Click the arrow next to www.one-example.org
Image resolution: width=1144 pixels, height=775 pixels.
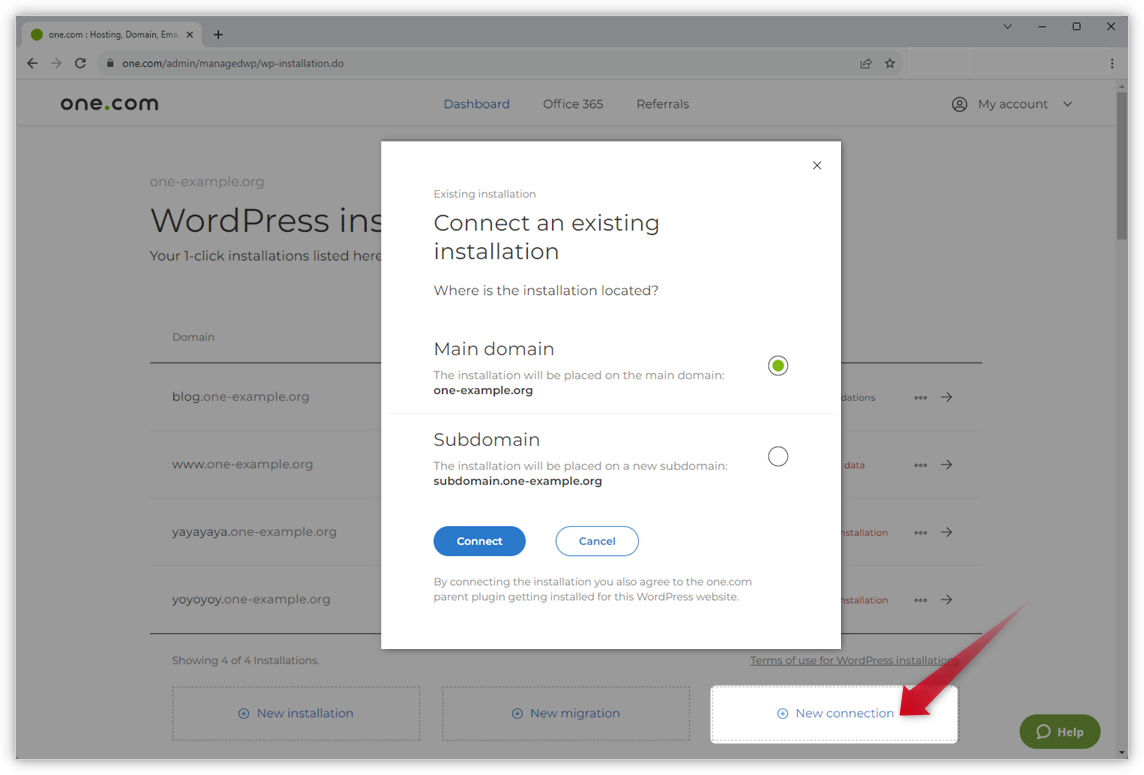(947, 464)
